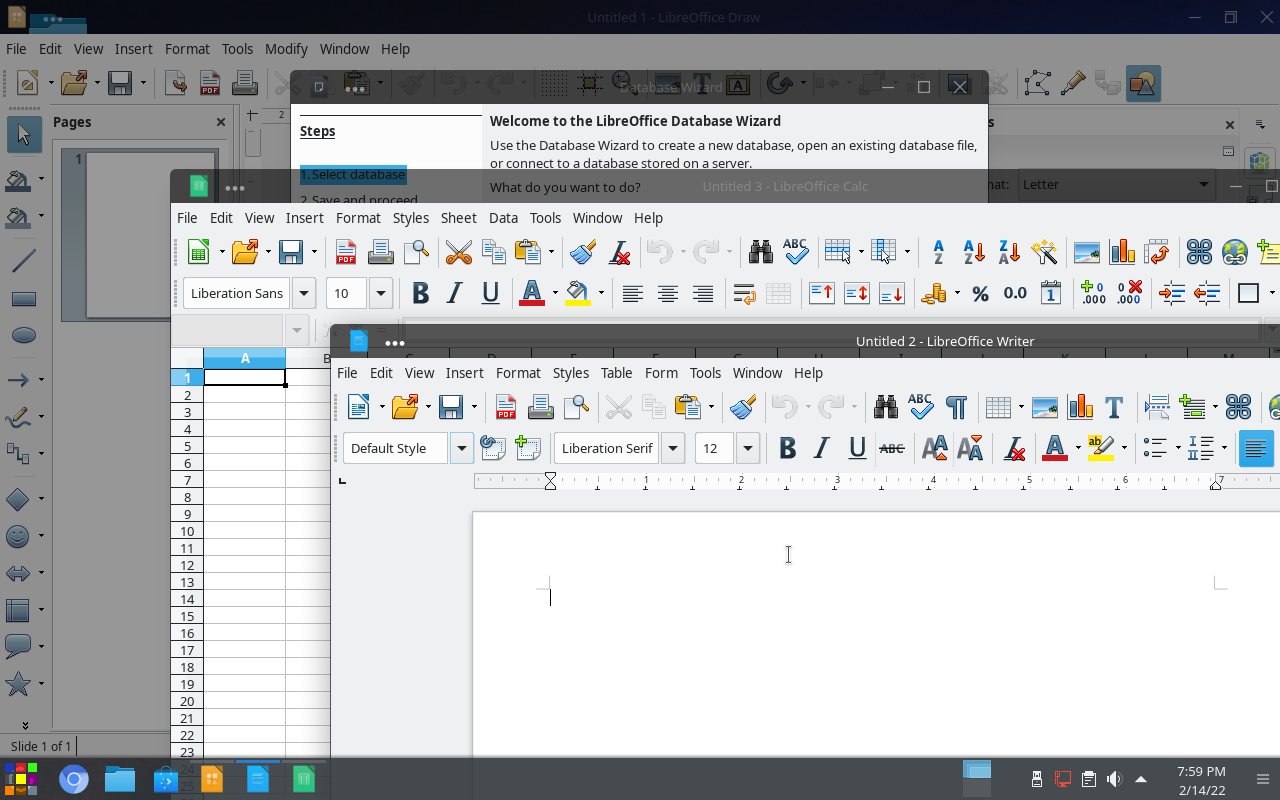Open the Data menu in Calc
Viewport: 1280px width, 800px height.
(x=503, y=218)
